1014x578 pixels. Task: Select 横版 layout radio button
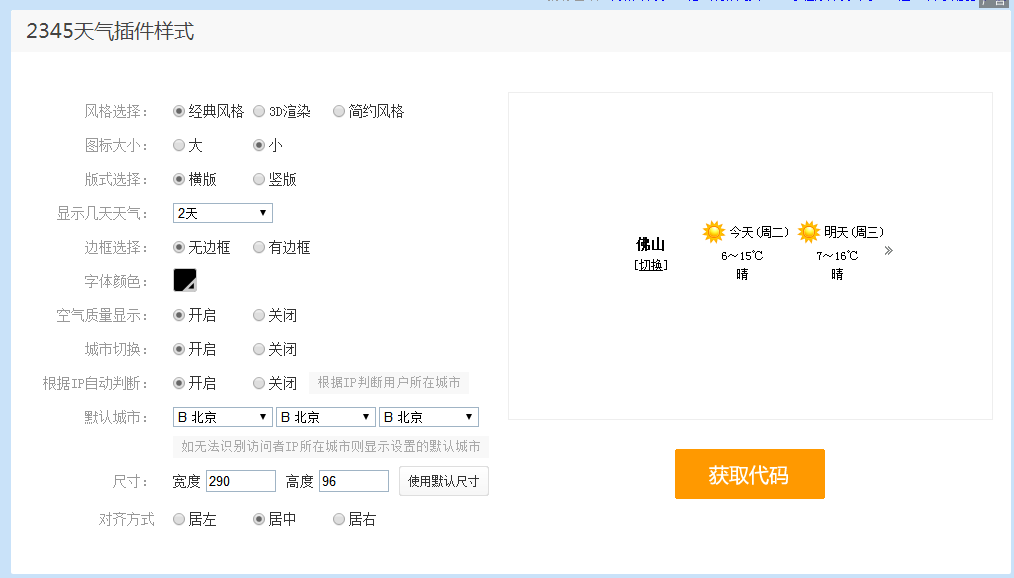point(179,179)
